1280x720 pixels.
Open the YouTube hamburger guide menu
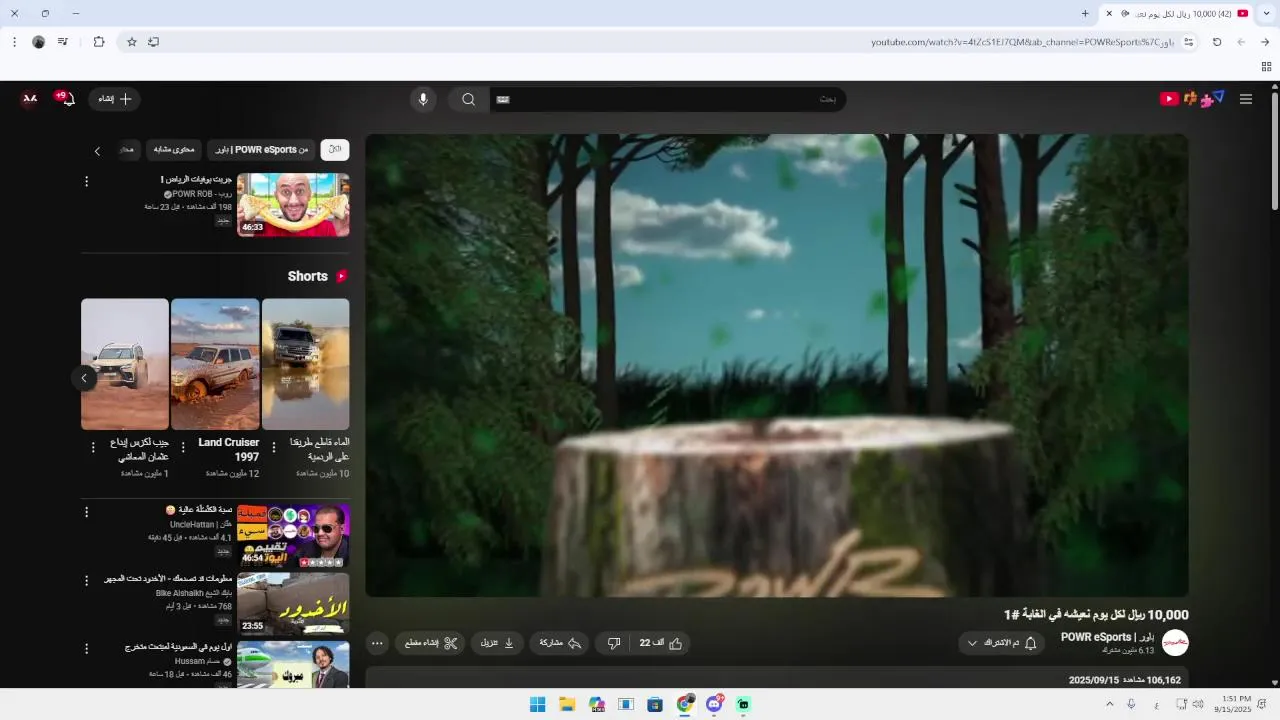[1246, 99]
